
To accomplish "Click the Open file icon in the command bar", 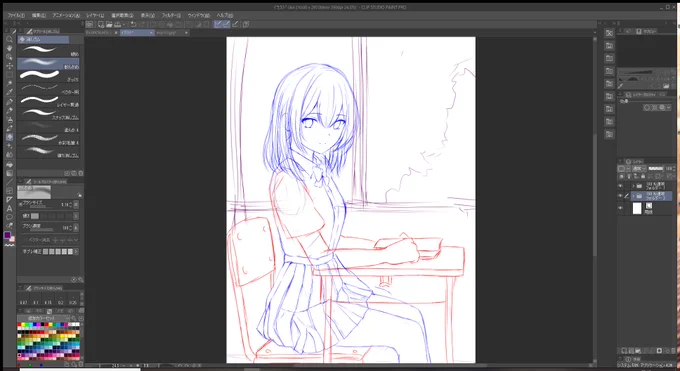I will 109,24.
